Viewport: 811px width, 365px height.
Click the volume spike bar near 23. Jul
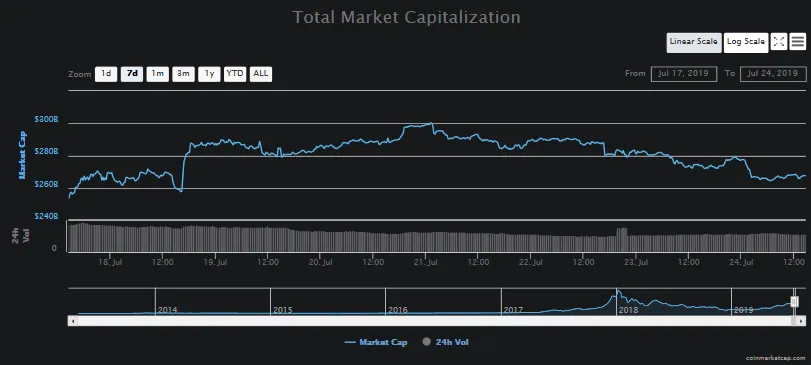coord(622,239)
